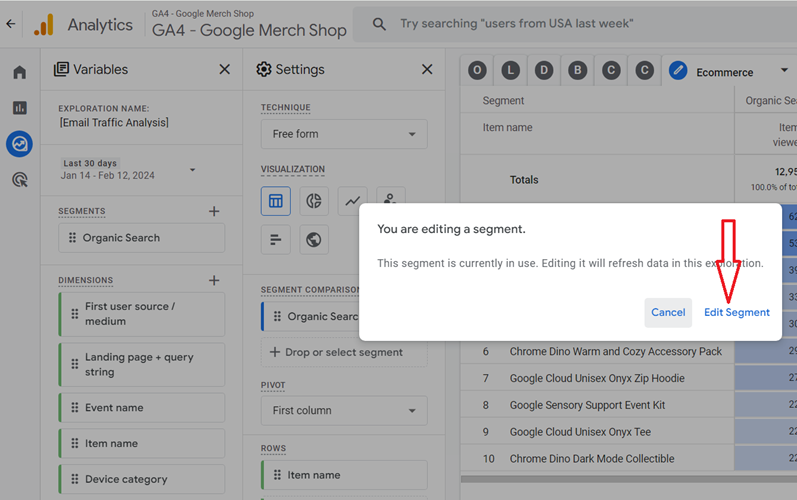
Task: Select Landing page + query string dimension
Action: [141, 364]
